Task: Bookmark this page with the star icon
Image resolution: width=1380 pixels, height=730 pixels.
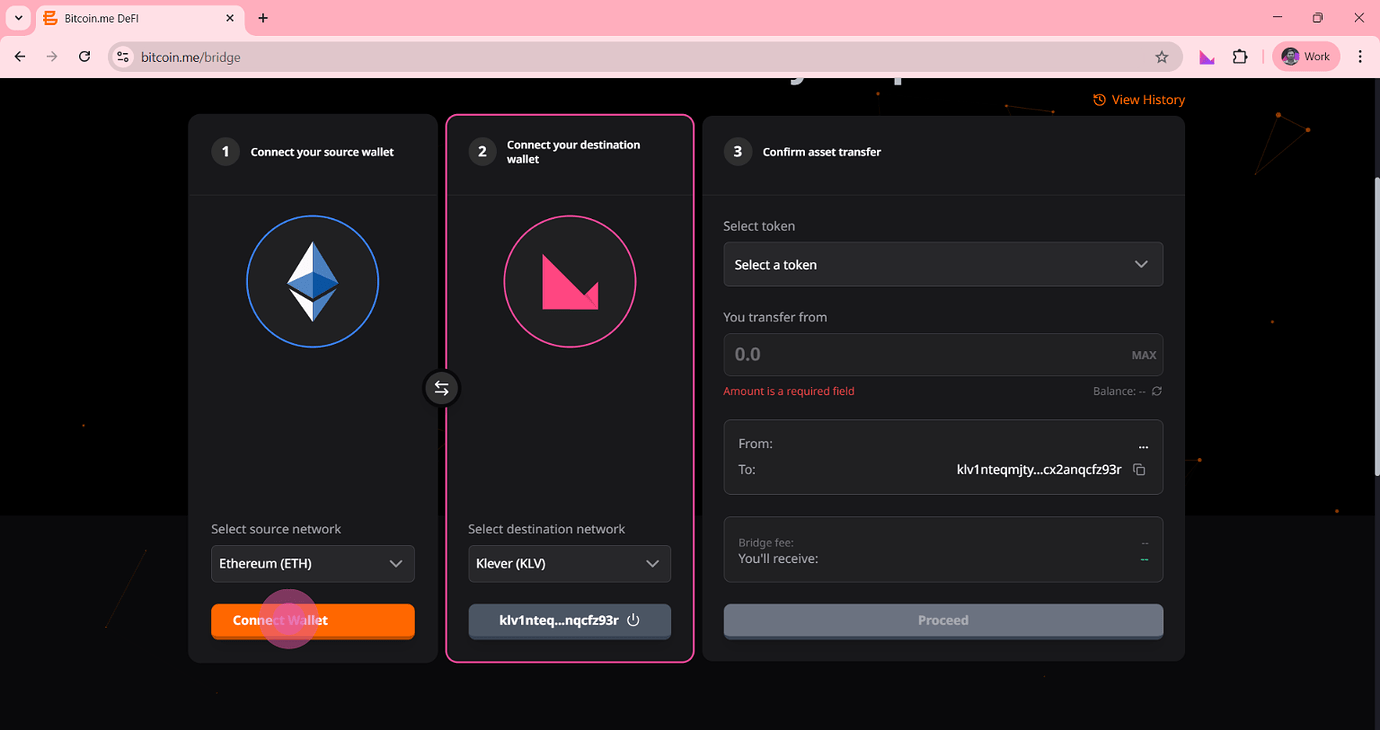Action: point(1161,57)
